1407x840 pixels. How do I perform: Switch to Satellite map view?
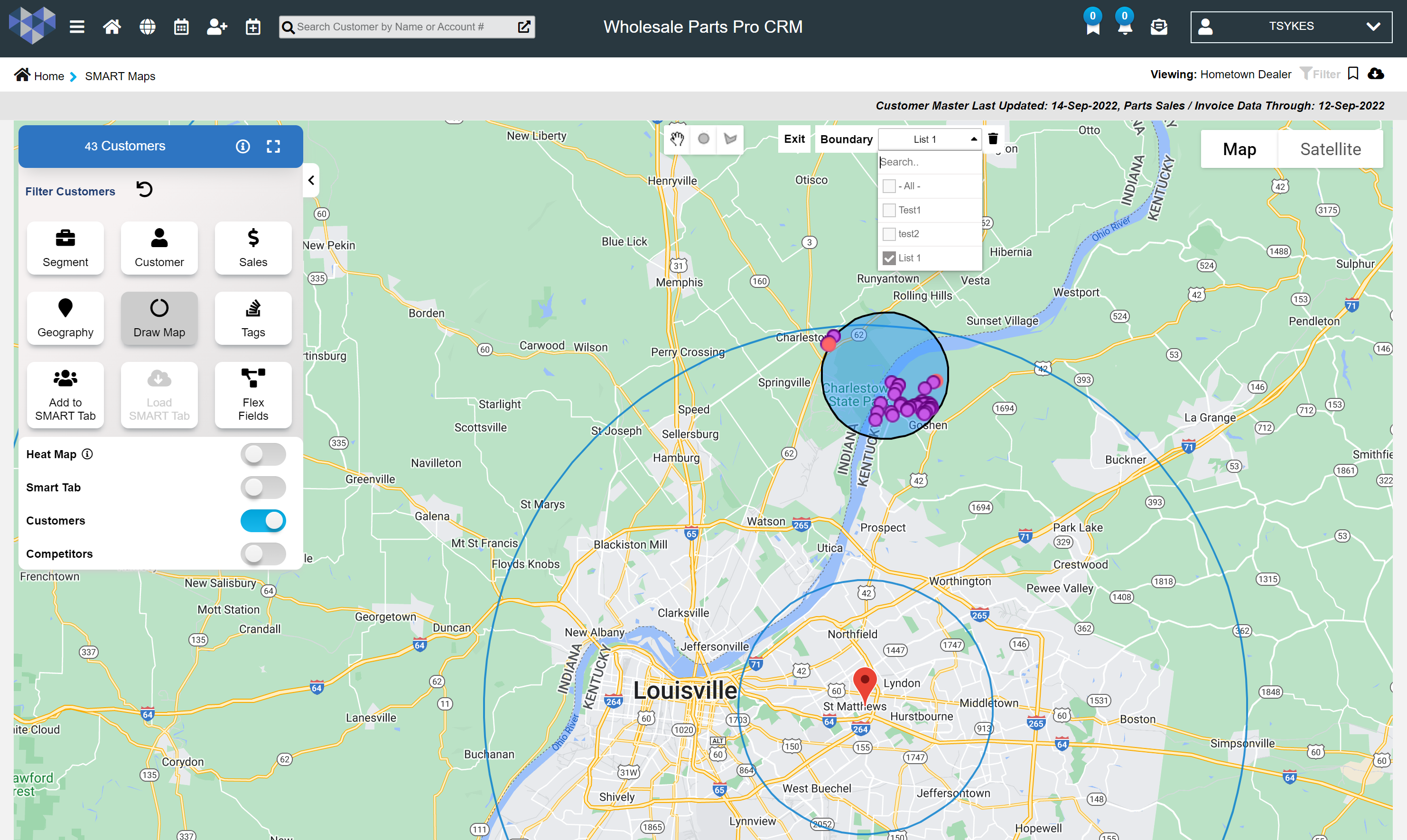click(1330, 149)
